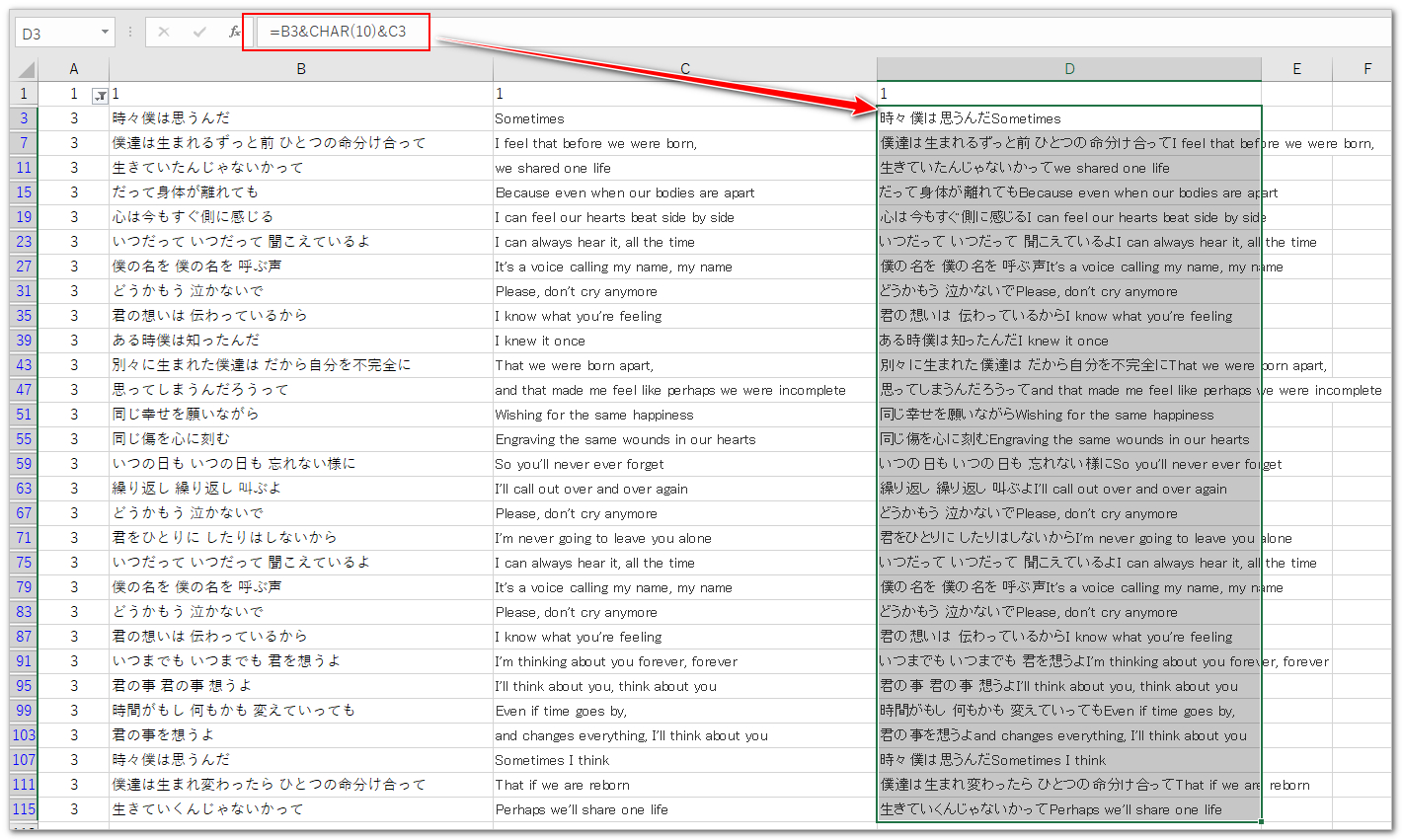Select row header 63
The width and height of the screenshot is (1402, 840).
(x=25, y=489)
